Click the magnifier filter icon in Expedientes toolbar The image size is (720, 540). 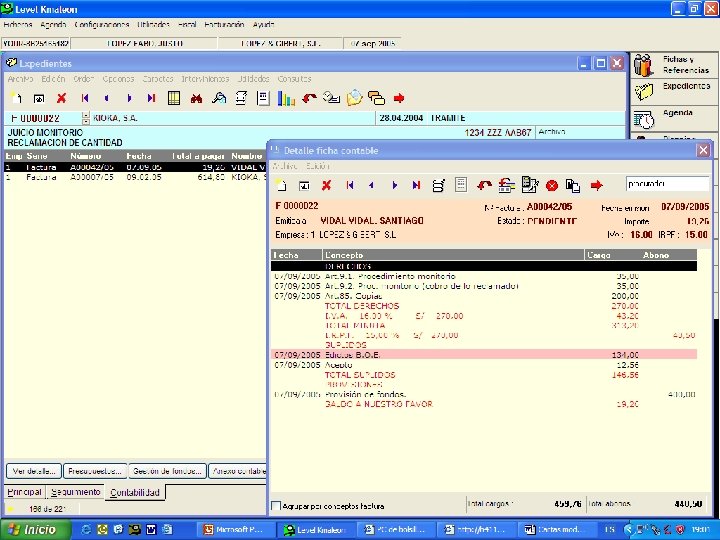point(219,98)
